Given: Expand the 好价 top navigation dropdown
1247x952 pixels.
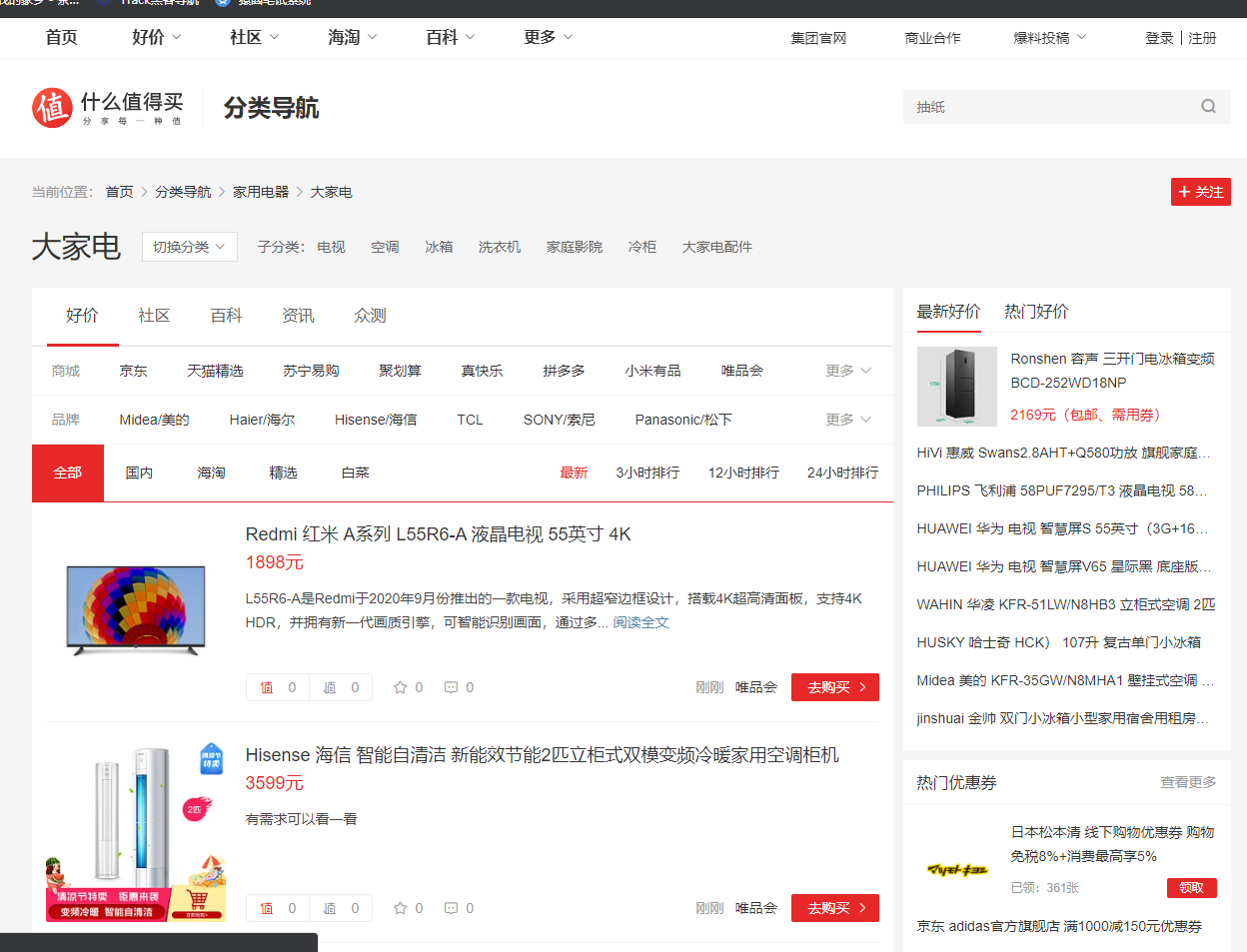Looking at the screenshot, I should (157, 37).
